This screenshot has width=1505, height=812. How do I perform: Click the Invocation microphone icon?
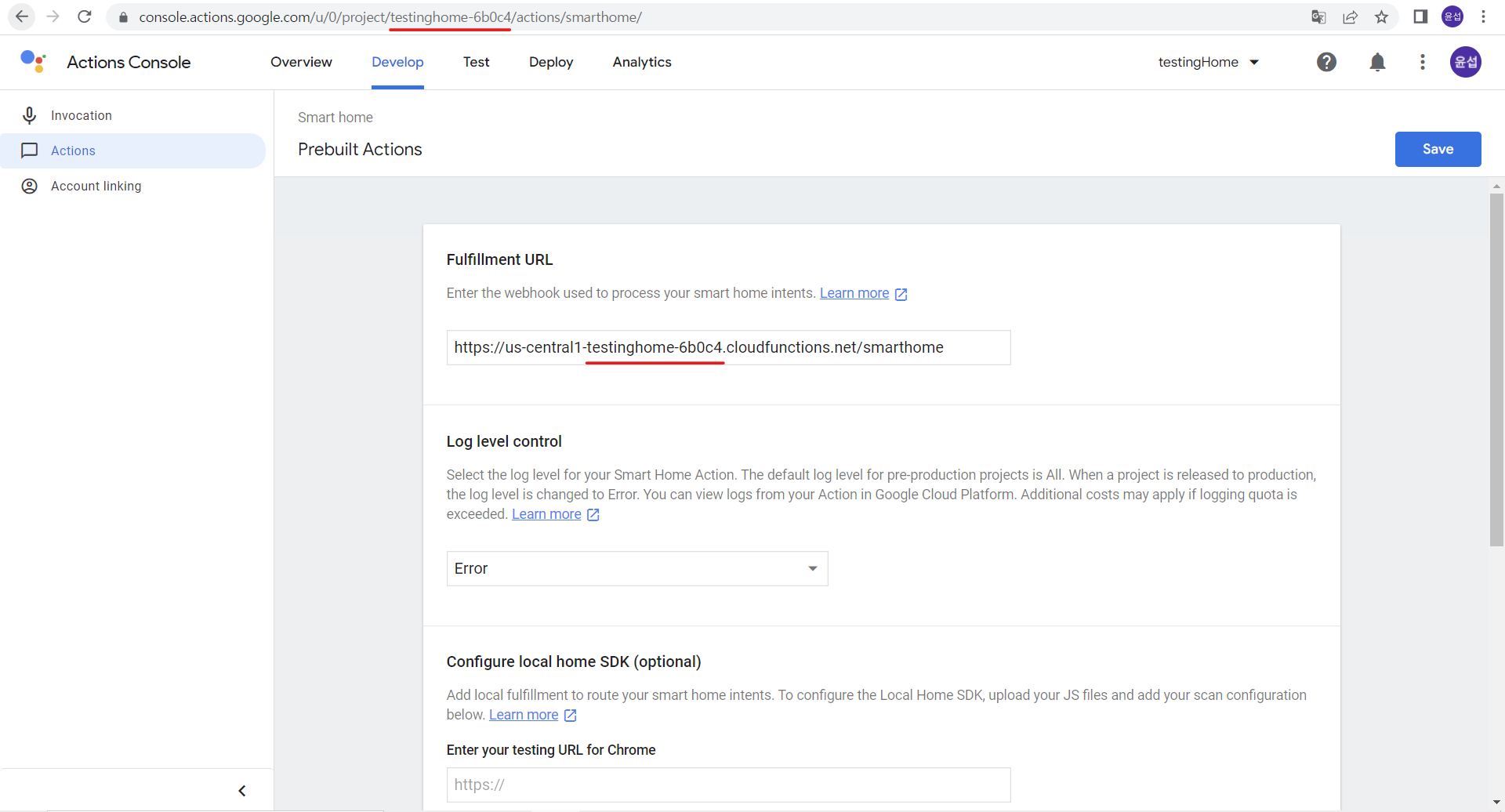(30, 115)
